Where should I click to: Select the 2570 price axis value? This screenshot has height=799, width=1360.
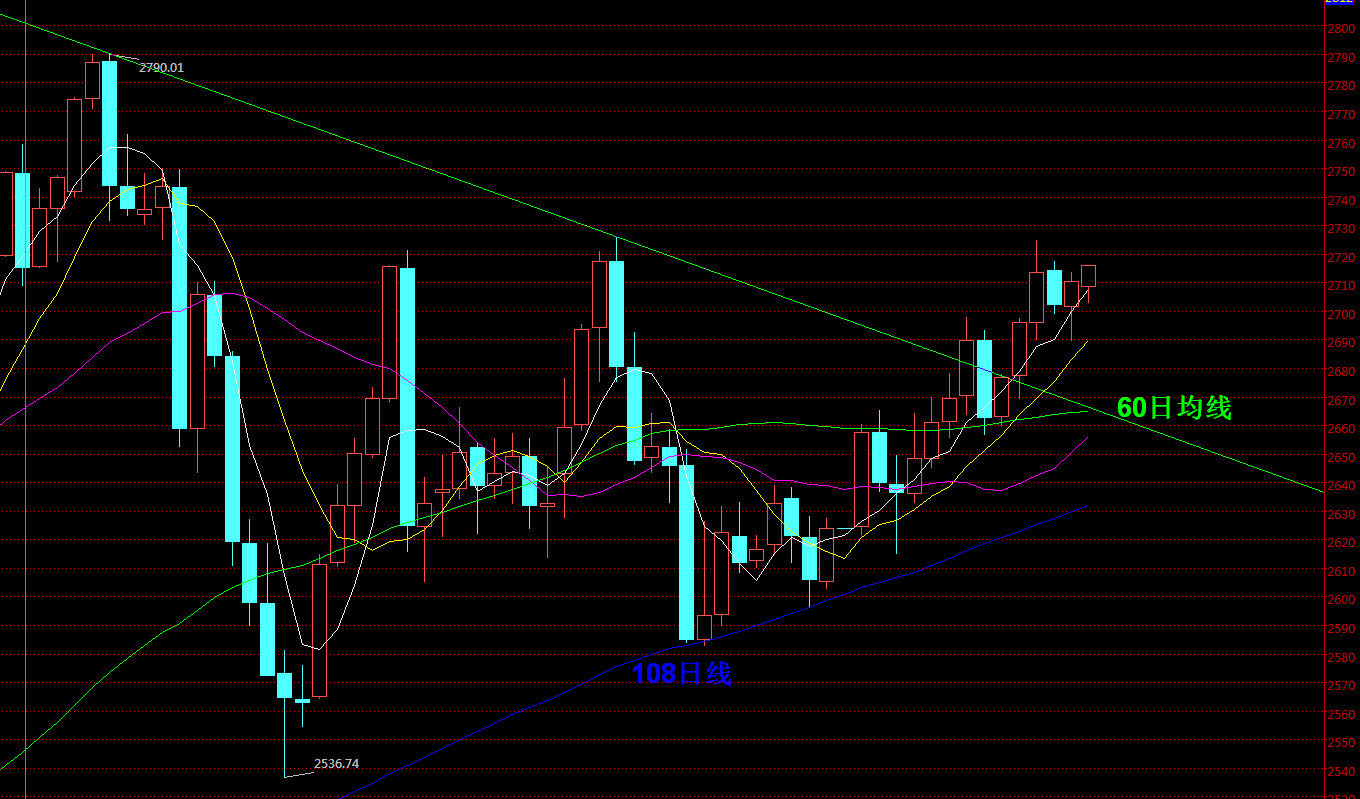(1341, 685)
